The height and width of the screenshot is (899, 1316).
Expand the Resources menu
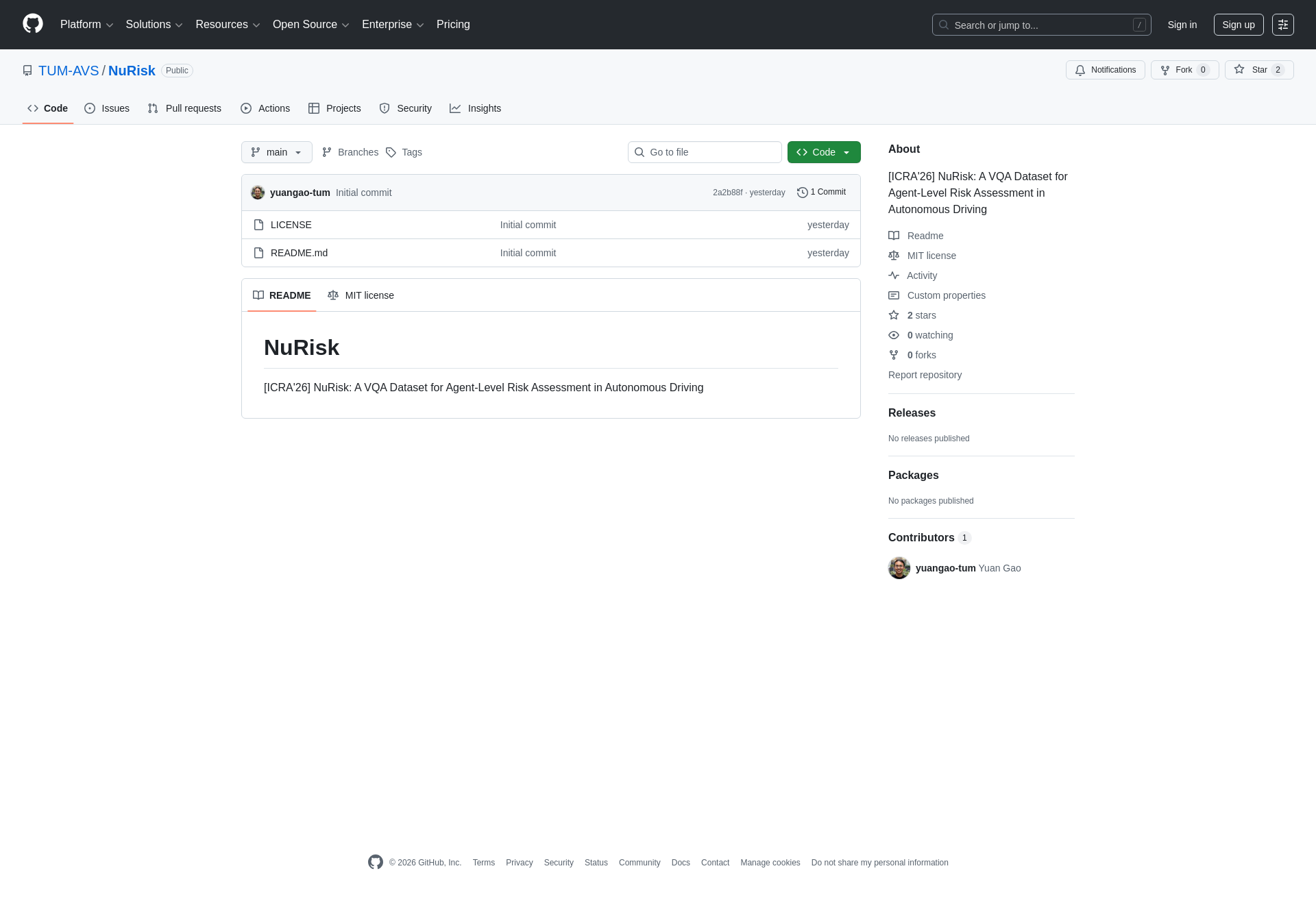tap(228, 25)
